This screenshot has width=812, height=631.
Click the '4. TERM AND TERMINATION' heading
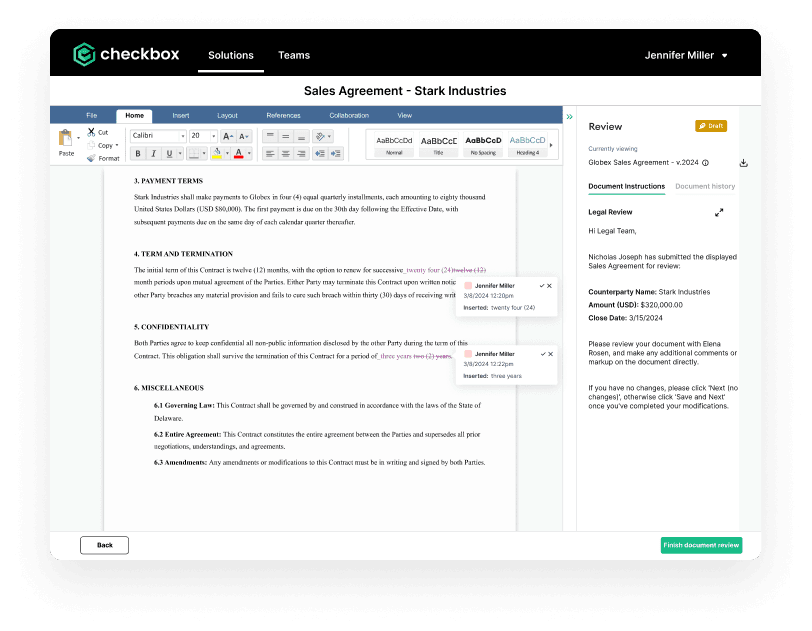[x=183, y=254]
